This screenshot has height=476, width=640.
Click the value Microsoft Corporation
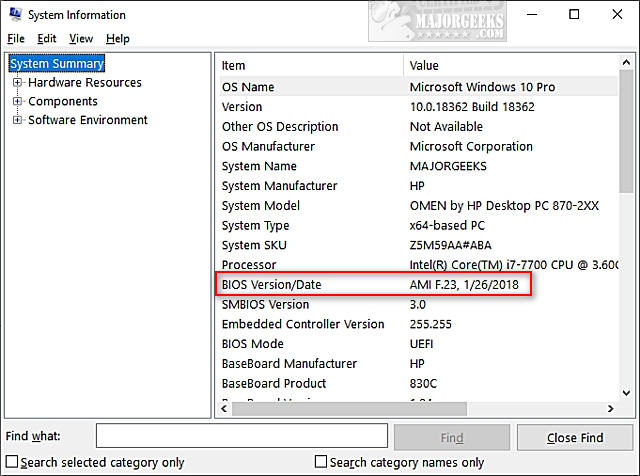coord(471,146)
